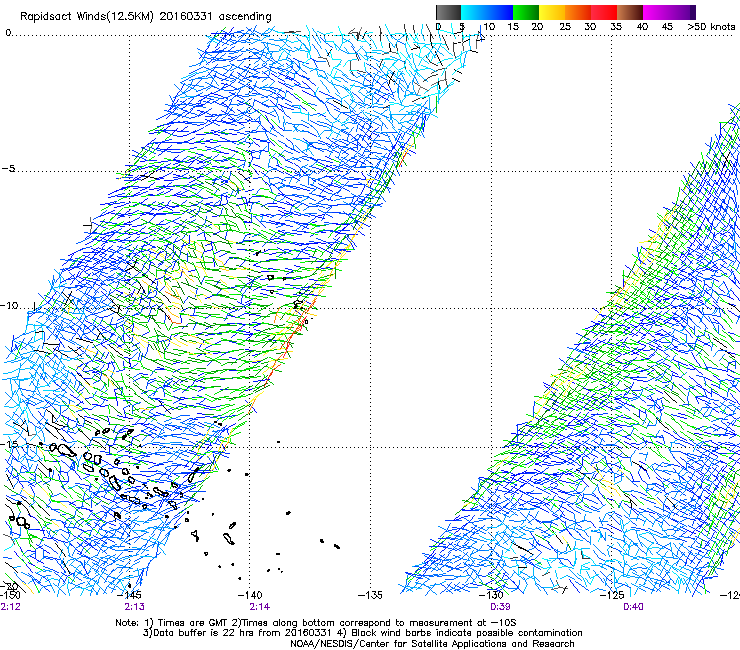This screenshot has height=650, width=740.
Task: Click the '>50 knots' legend label
Action: pyautogui.click(x=711, y=26)
